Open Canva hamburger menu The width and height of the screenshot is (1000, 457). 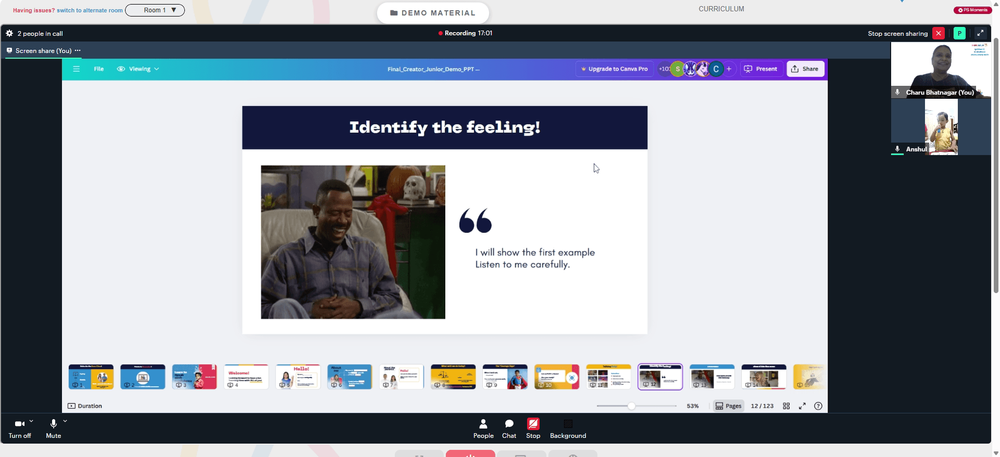click(x=77, y=69)
